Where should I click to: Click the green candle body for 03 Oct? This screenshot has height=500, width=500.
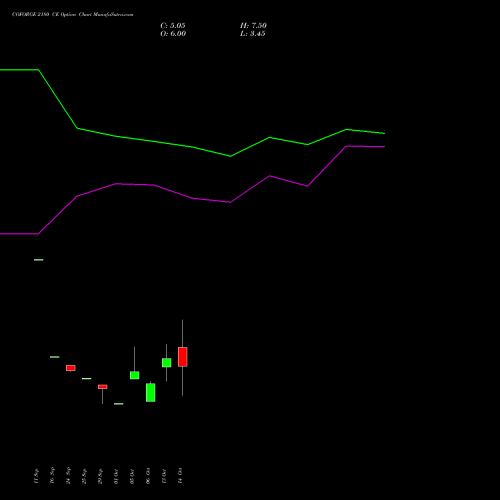[135, 375]
